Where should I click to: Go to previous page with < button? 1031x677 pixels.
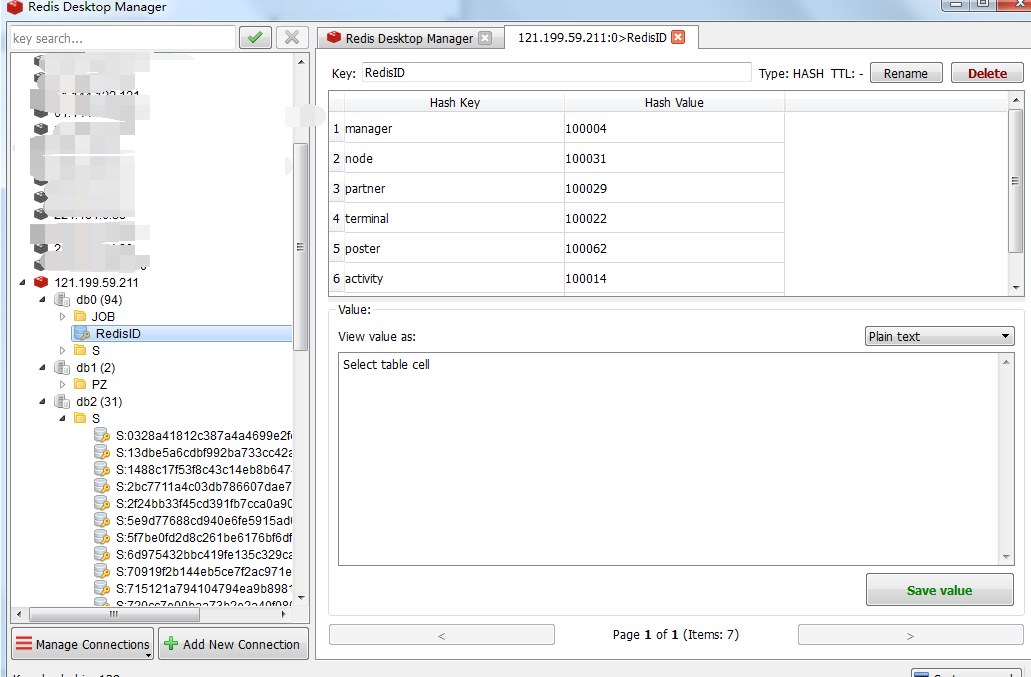[442, 635]
